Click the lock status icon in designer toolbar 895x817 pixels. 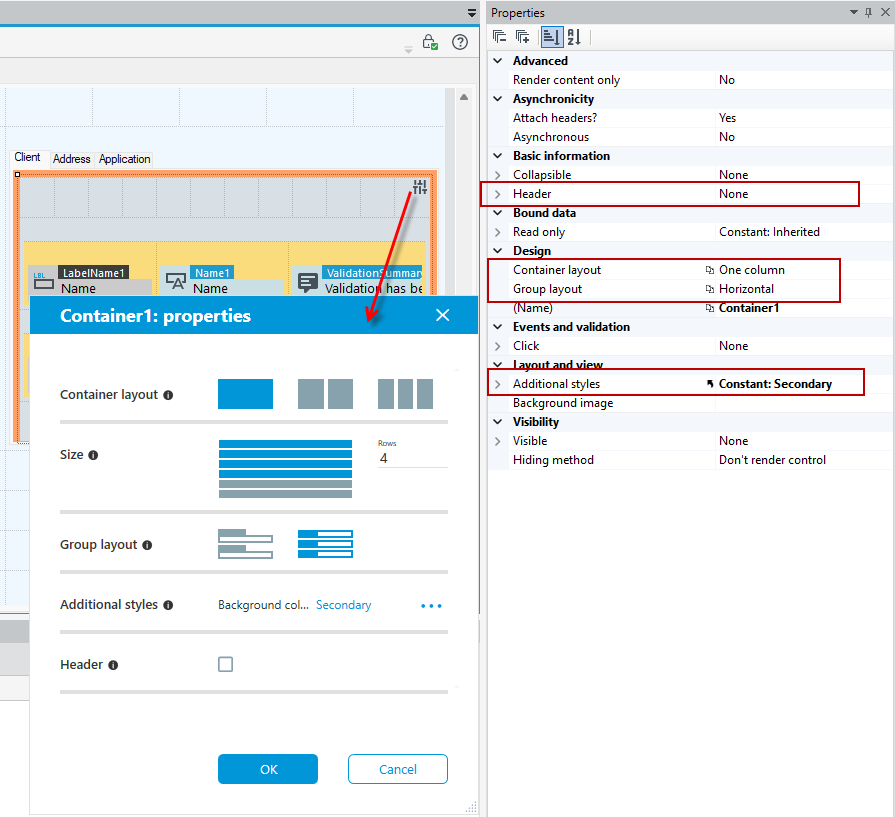[430, 42]
